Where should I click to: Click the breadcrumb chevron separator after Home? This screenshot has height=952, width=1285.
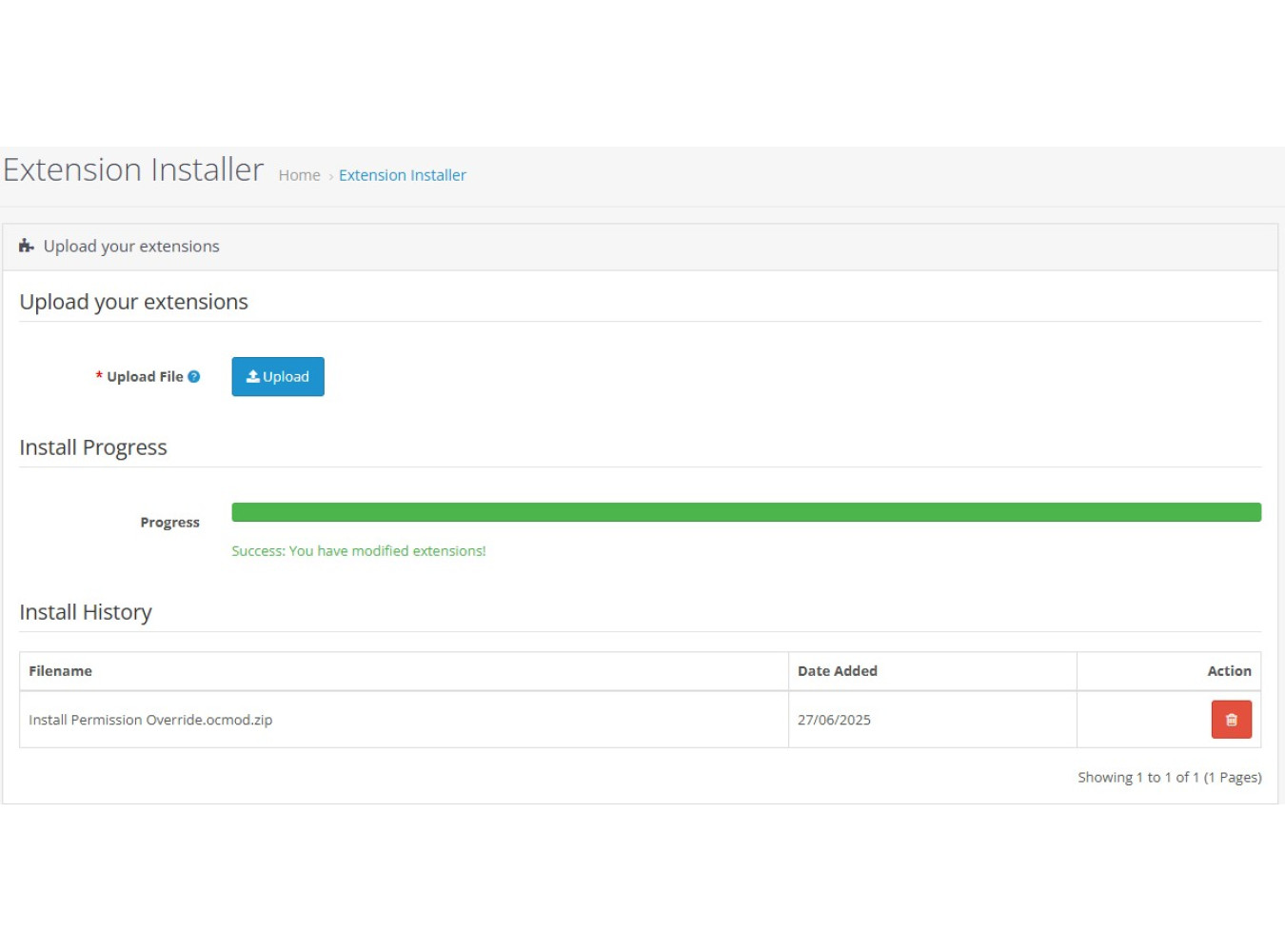pos(330,176)
